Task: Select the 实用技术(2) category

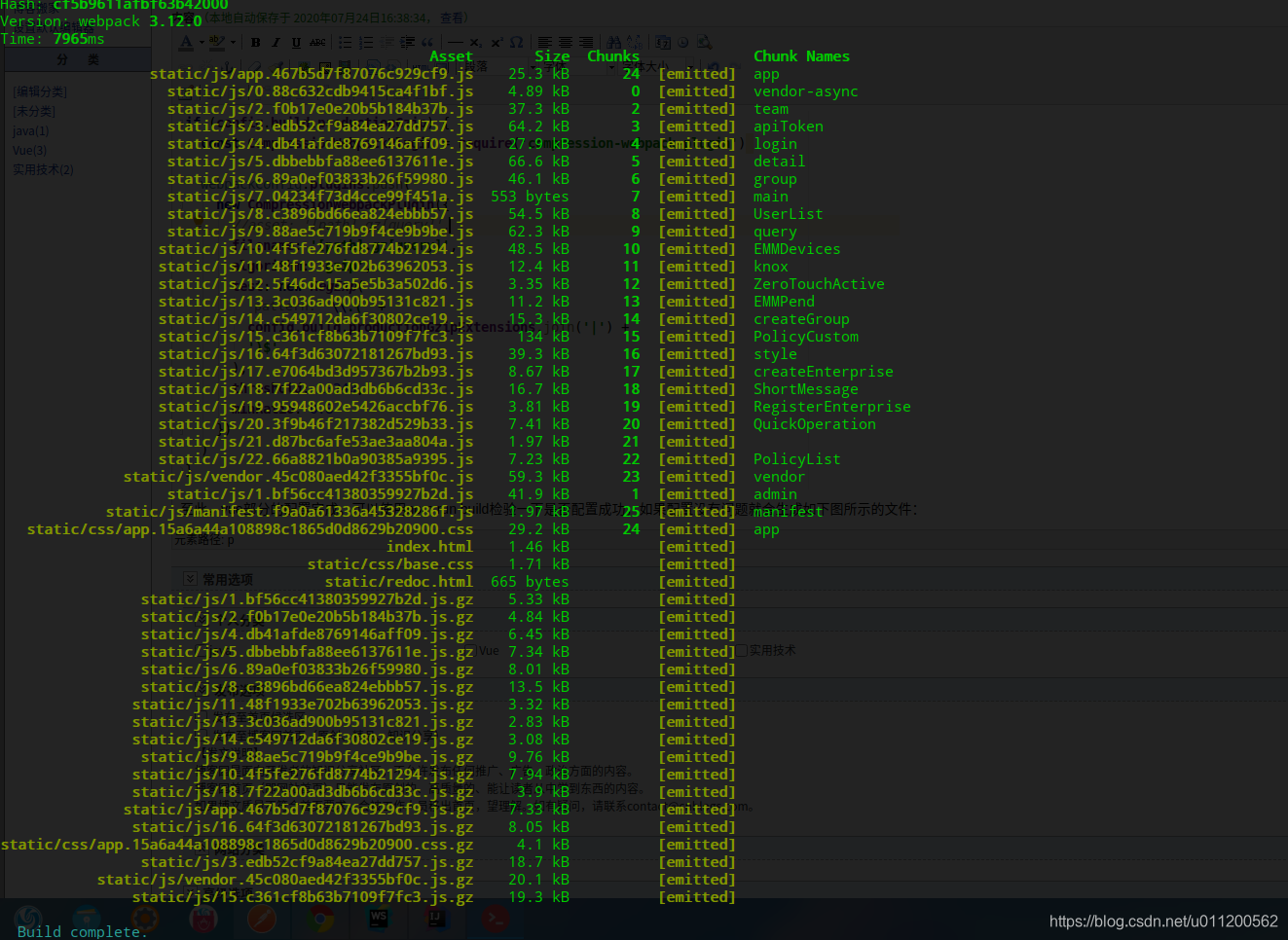Action: coord(43,169)
